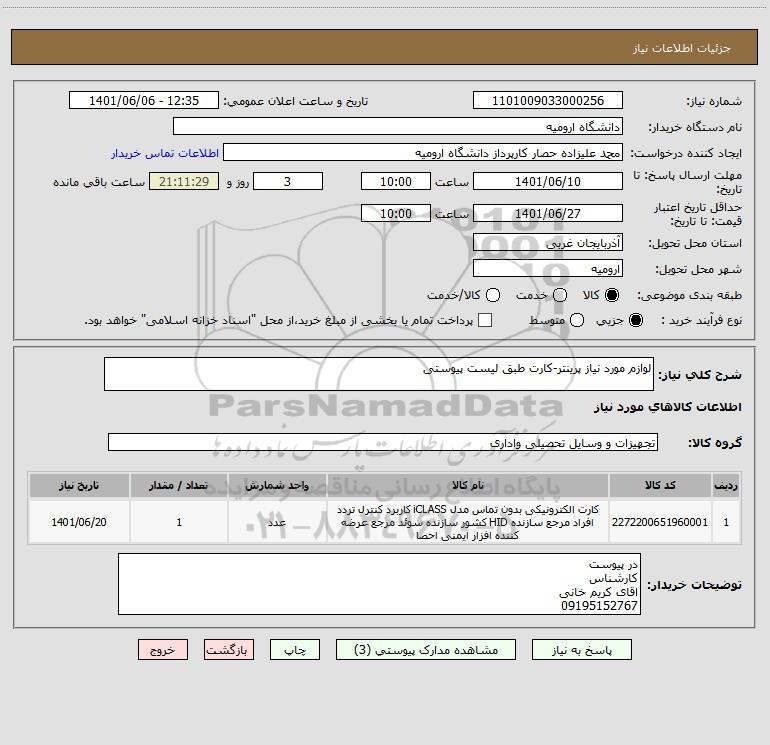Click the unit cell عدد
The width and height of the screenshot is (770, 745).
(277, 522)
